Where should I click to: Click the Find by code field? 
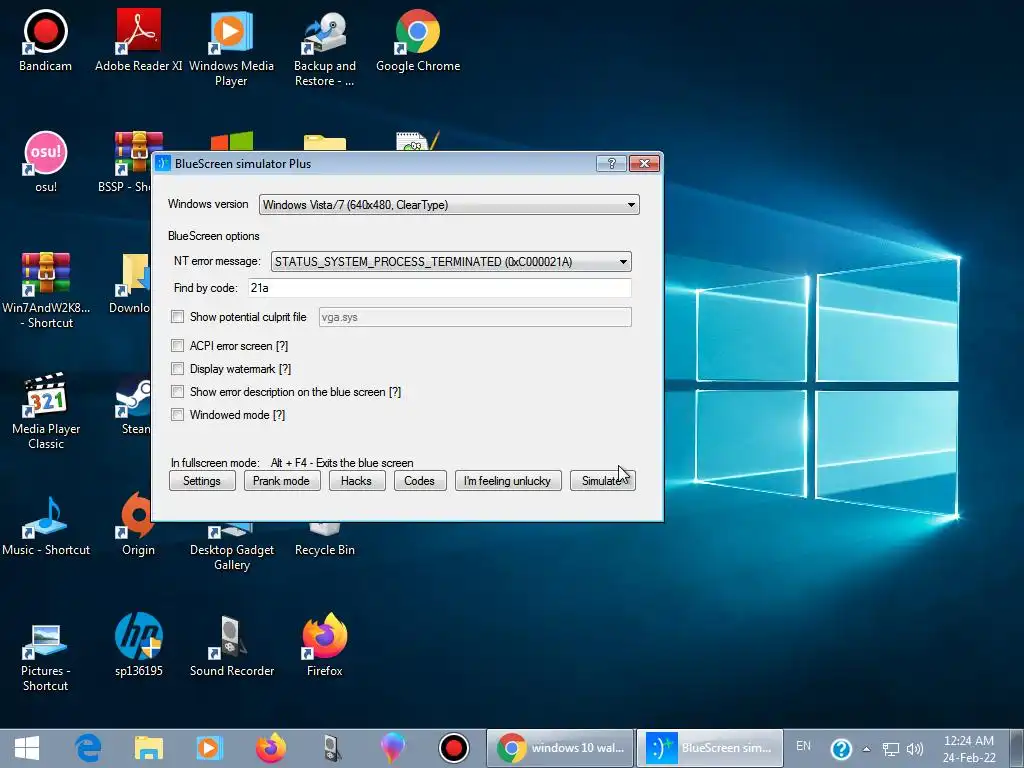point(440,288)
